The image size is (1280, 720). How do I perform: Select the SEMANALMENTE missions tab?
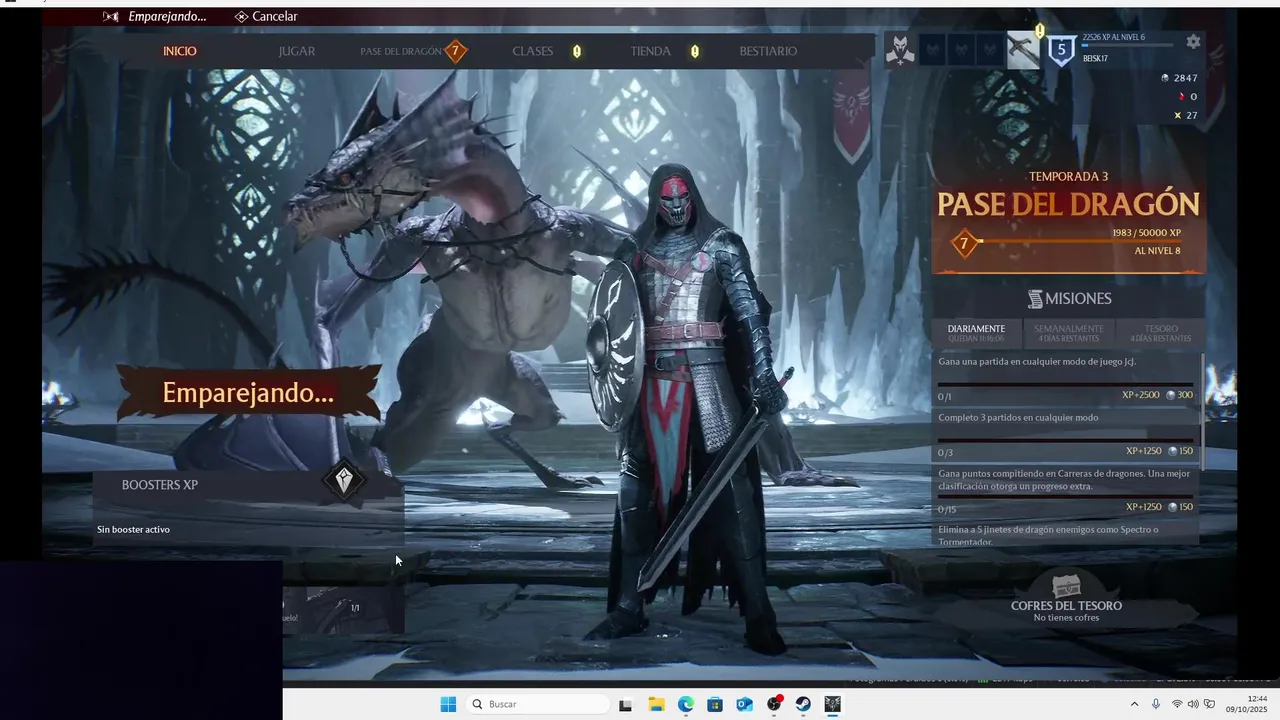coord(1069,333)
